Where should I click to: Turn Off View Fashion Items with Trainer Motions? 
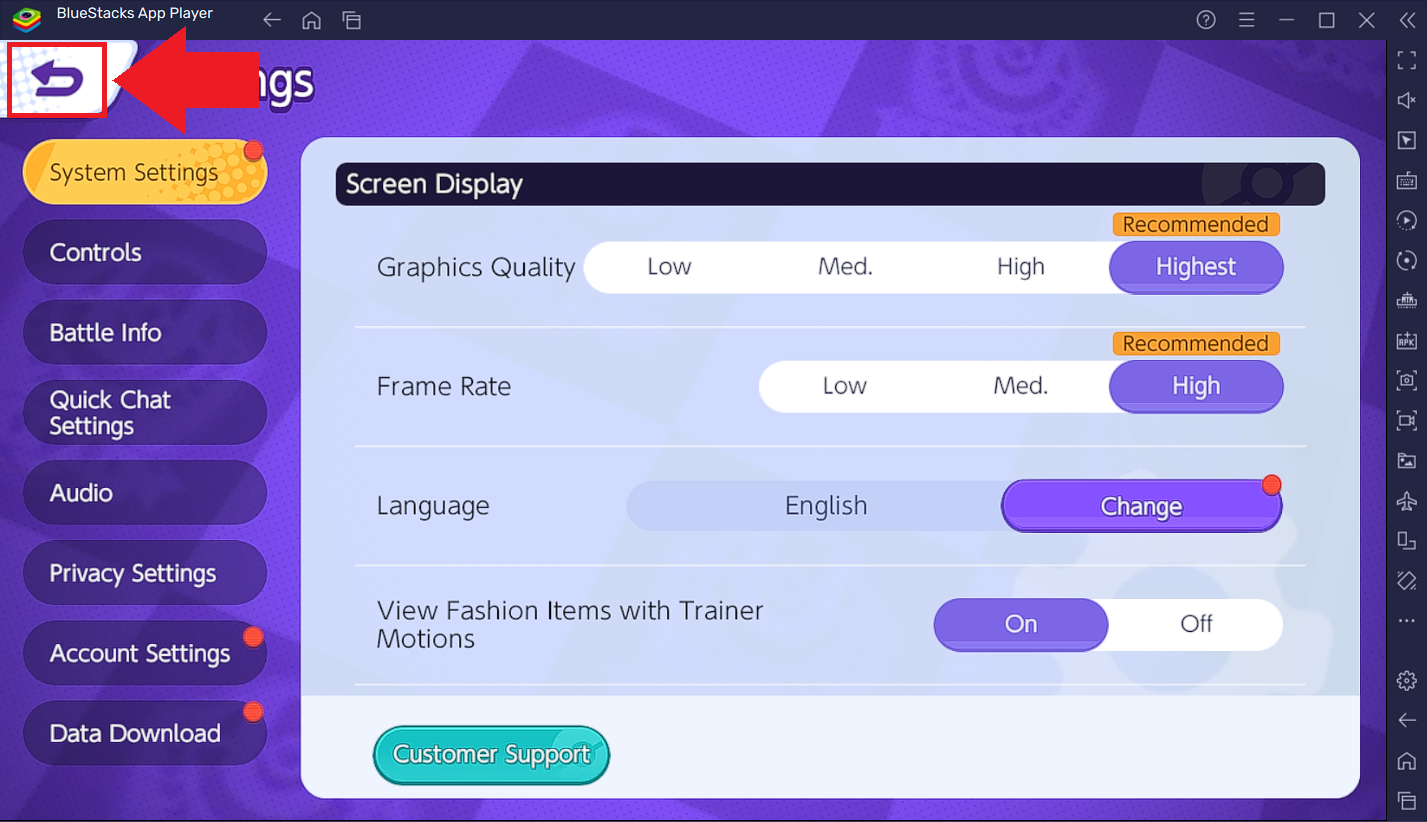(1196, 624)
